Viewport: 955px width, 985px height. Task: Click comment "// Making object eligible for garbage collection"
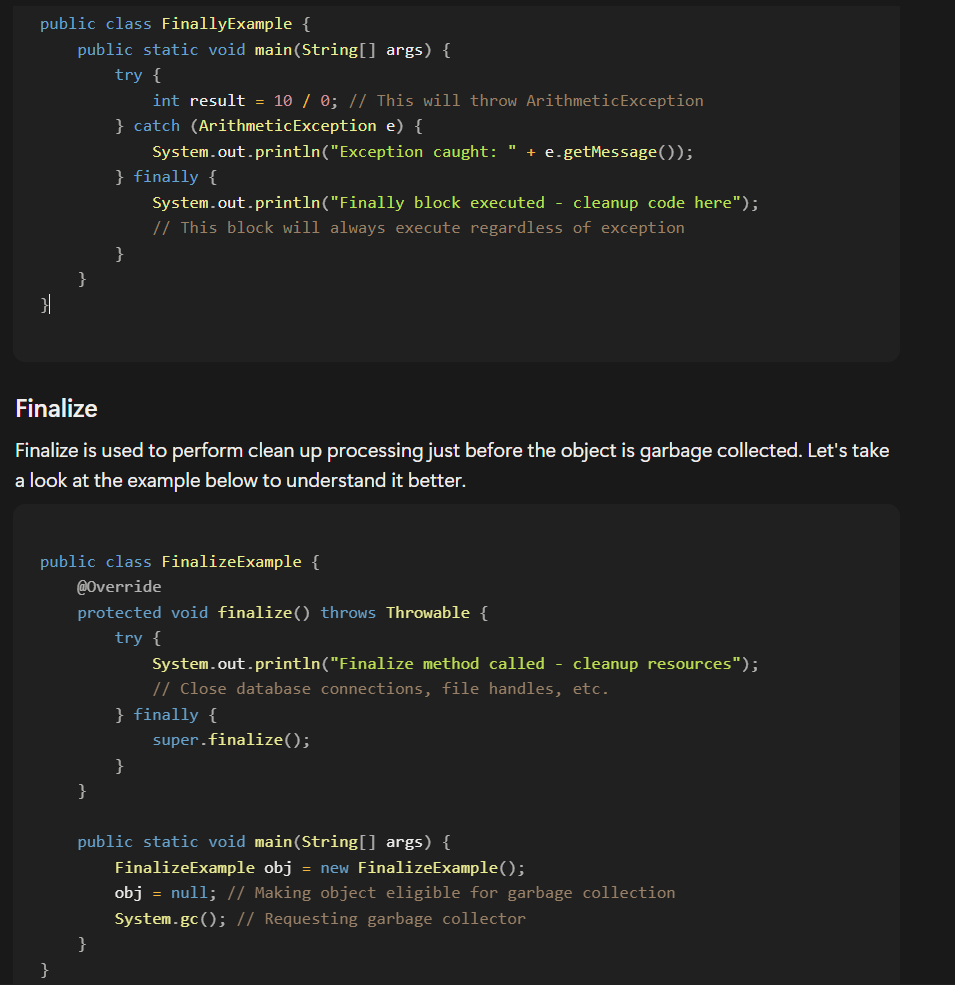click(x=451, y=893)
